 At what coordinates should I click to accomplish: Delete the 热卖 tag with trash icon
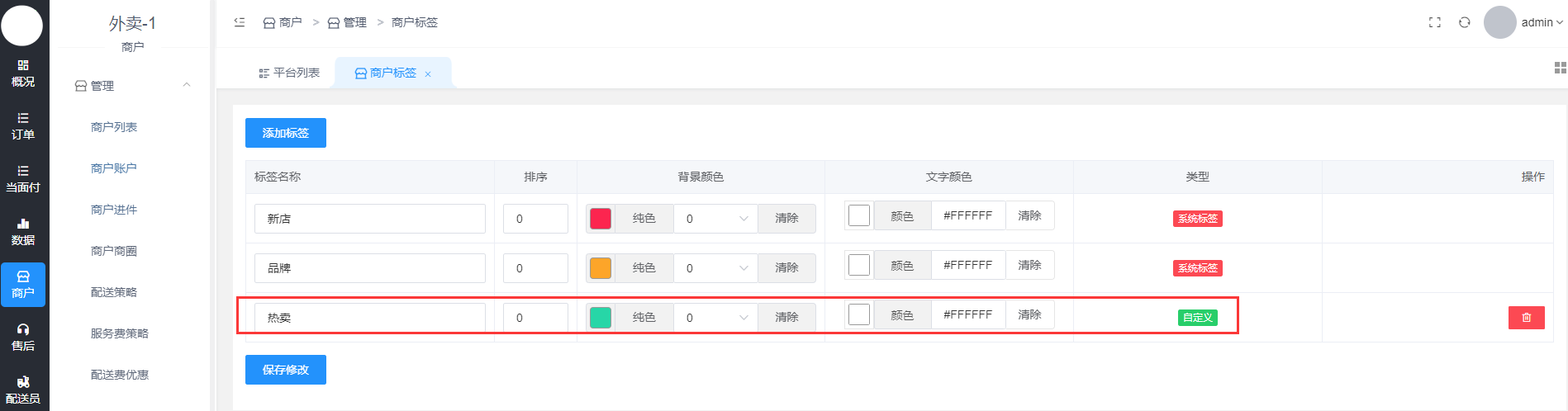1526,318
